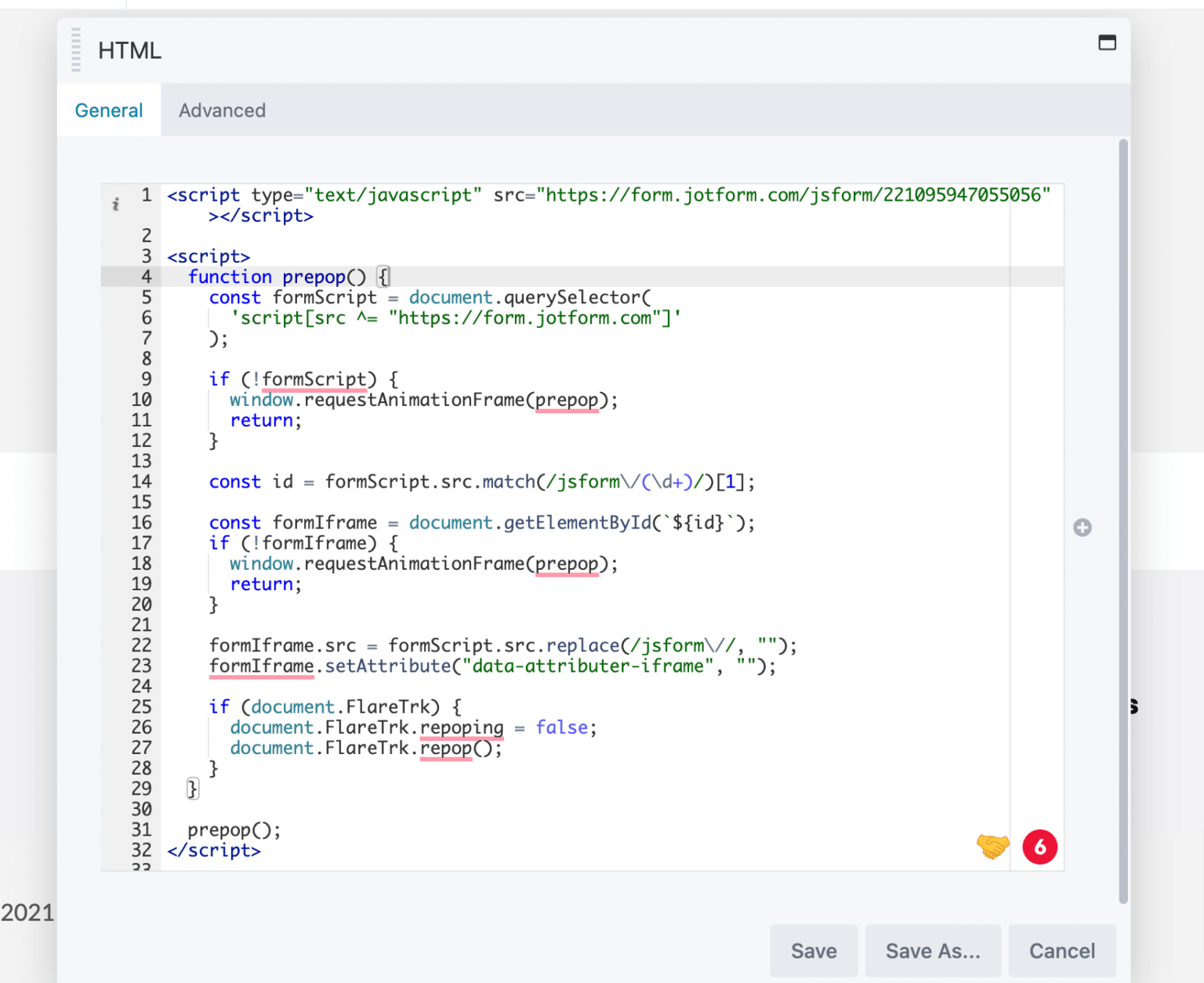The width and height of the screenshot is (1204, 983).
Task: Maximize the HTML settings panel
Action: coord(1107,42)
